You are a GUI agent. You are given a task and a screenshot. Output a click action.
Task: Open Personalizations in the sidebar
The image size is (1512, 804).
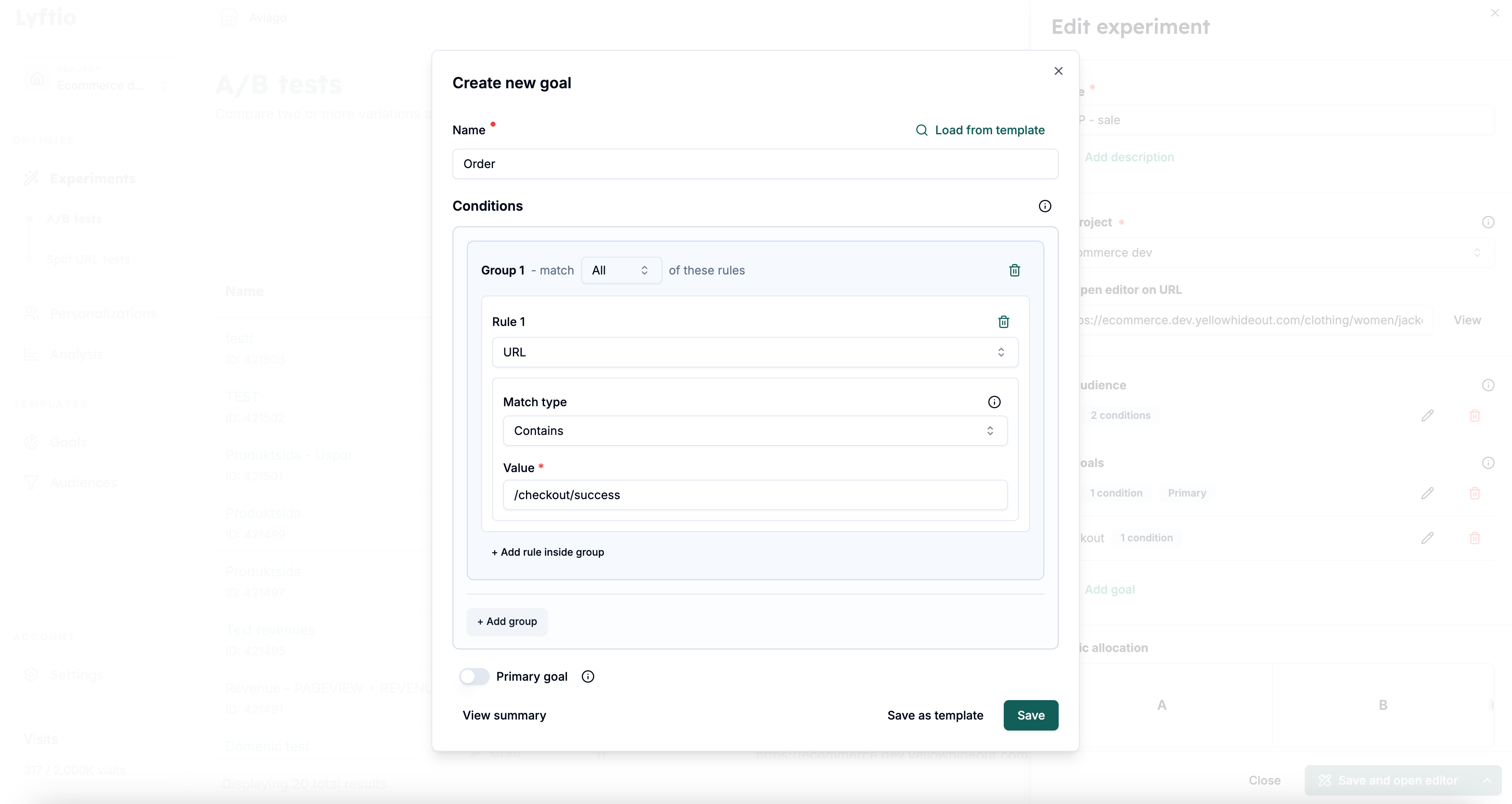[x=103, y=314]
